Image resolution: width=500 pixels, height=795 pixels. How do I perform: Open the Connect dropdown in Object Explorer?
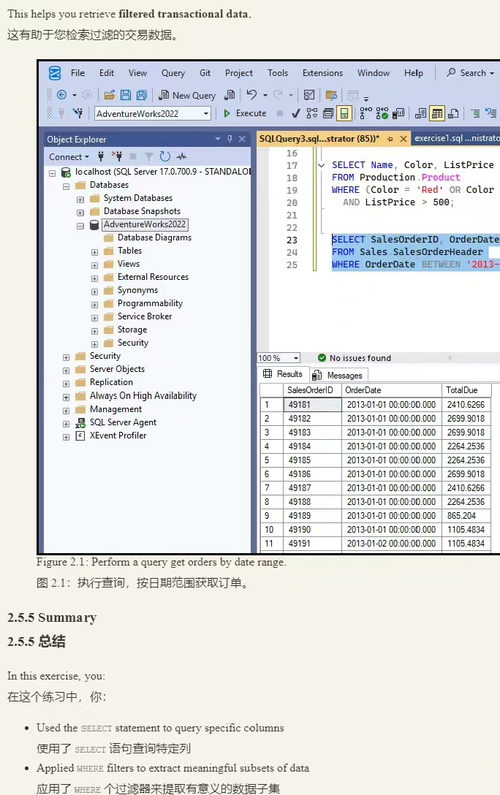[69, 157]
